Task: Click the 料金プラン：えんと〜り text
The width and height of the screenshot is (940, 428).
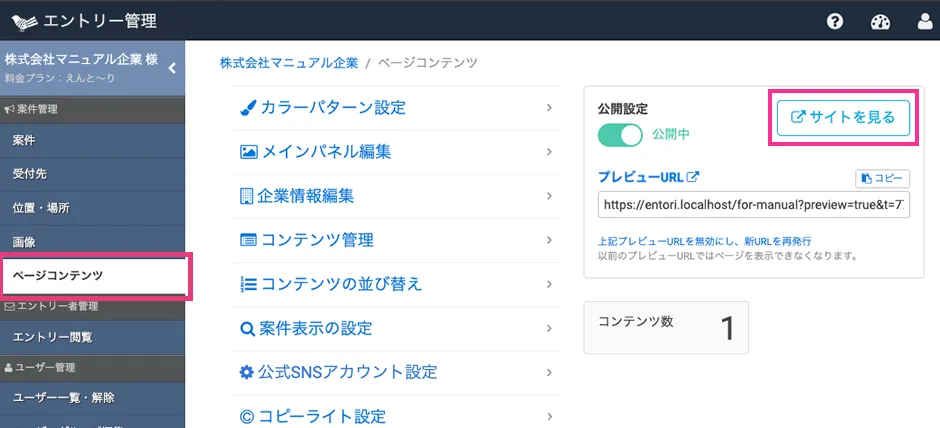Action: point(60,79)
